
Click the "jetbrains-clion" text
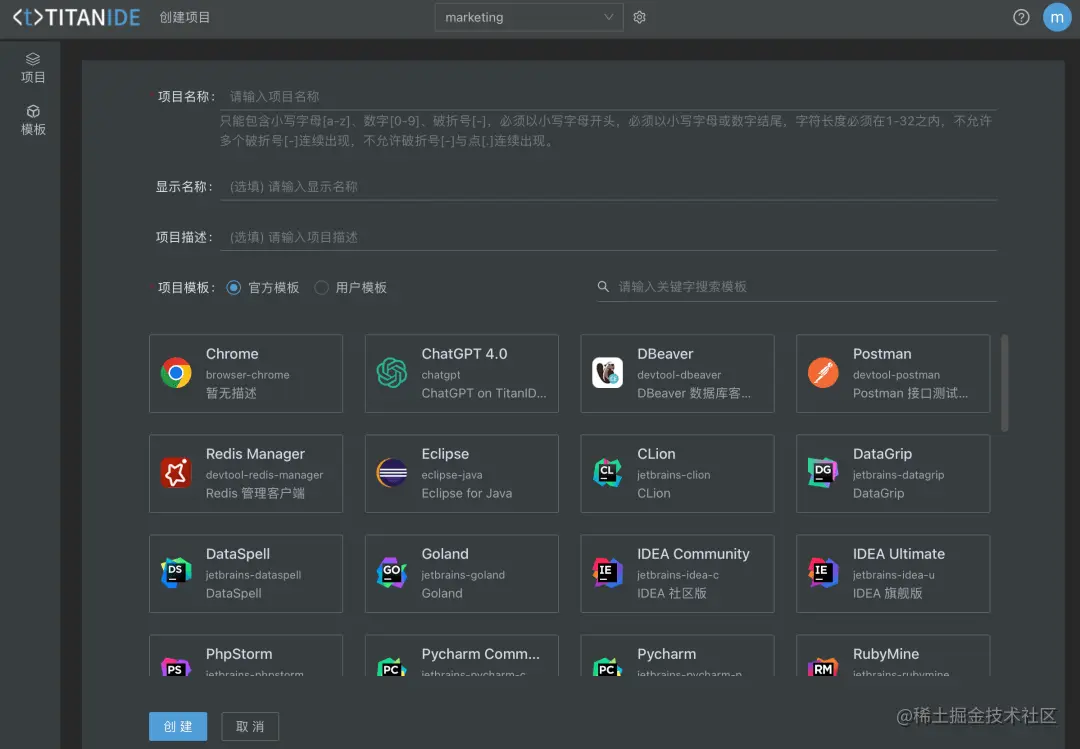pyautogui.click(x=674, y=475)
